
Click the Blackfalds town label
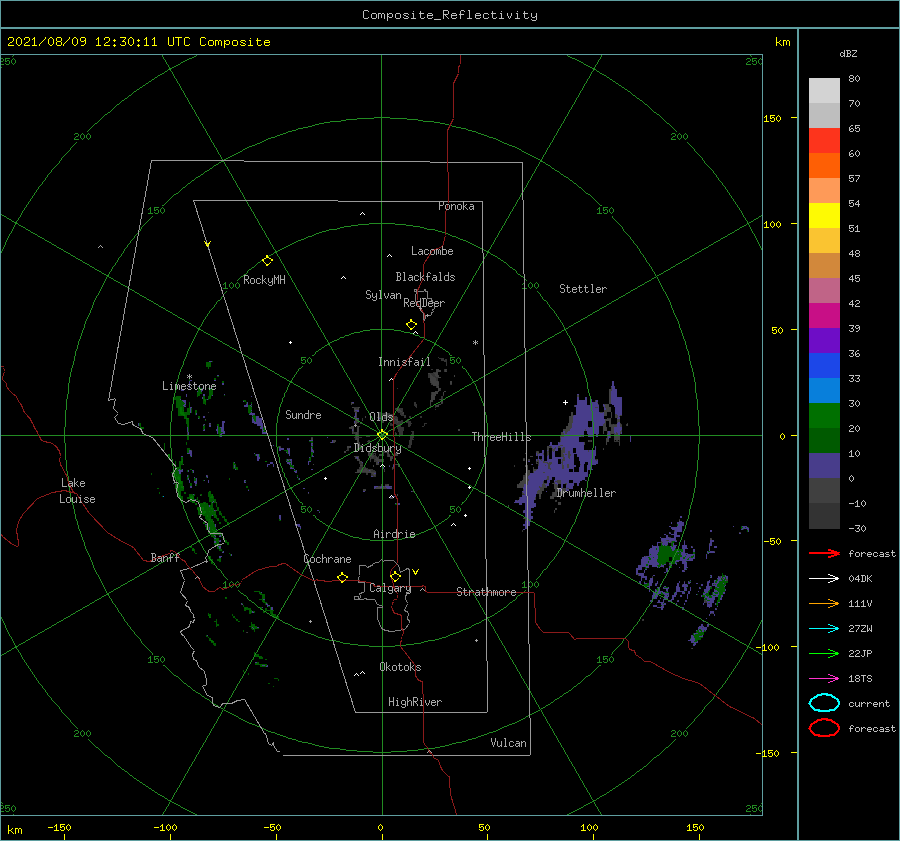(425, 277)
